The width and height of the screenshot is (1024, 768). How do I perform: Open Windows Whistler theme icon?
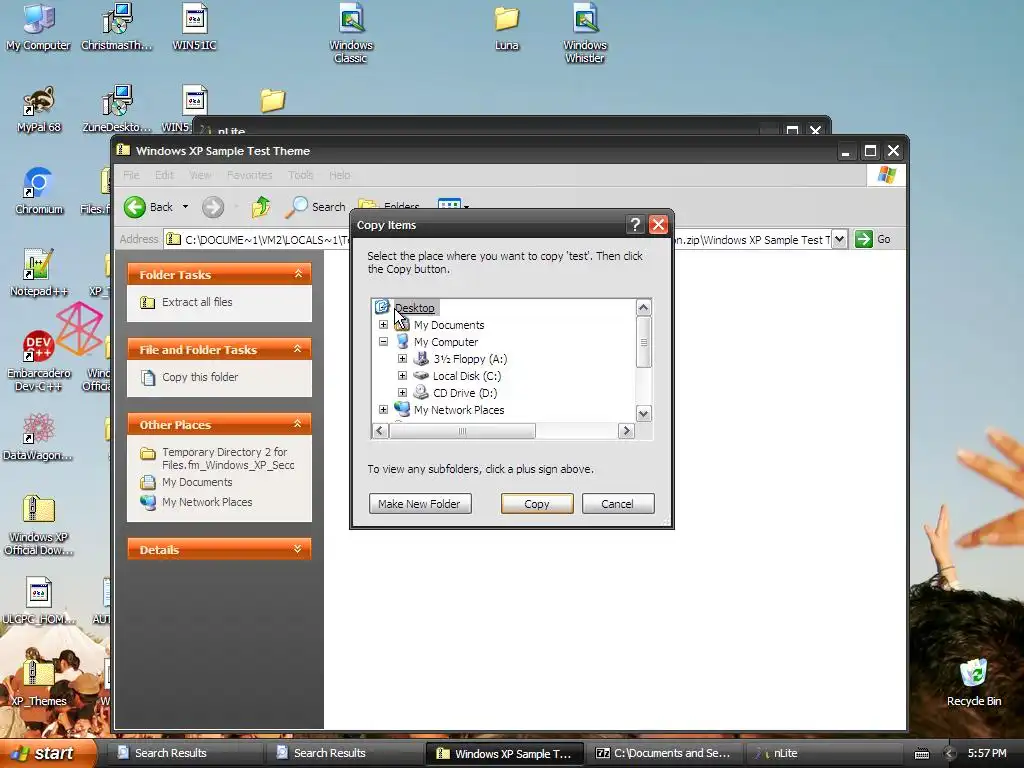(584, 34)
